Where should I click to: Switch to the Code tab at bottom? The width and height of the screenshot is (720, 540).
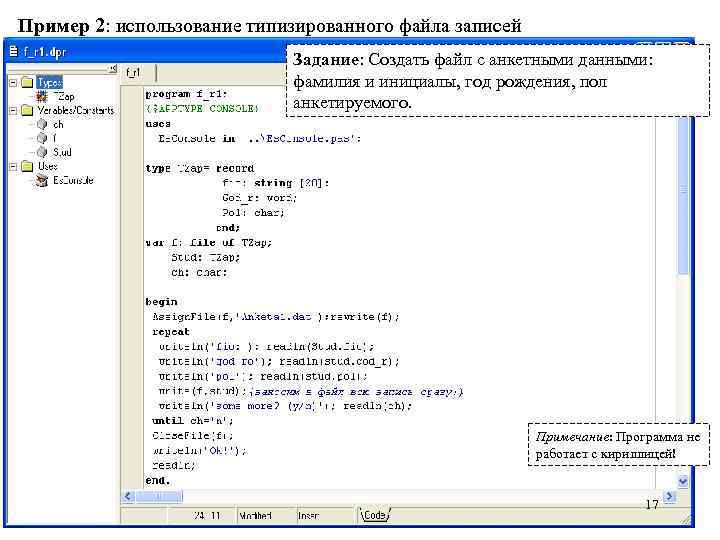point(375,515)
